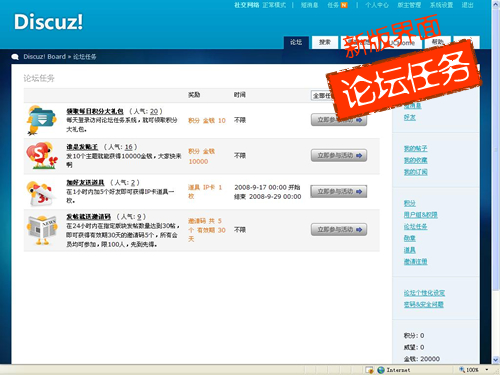Open the 发帖就送邀请码 task title
This screenshot has width=500, height=375.
pos(89,217)
